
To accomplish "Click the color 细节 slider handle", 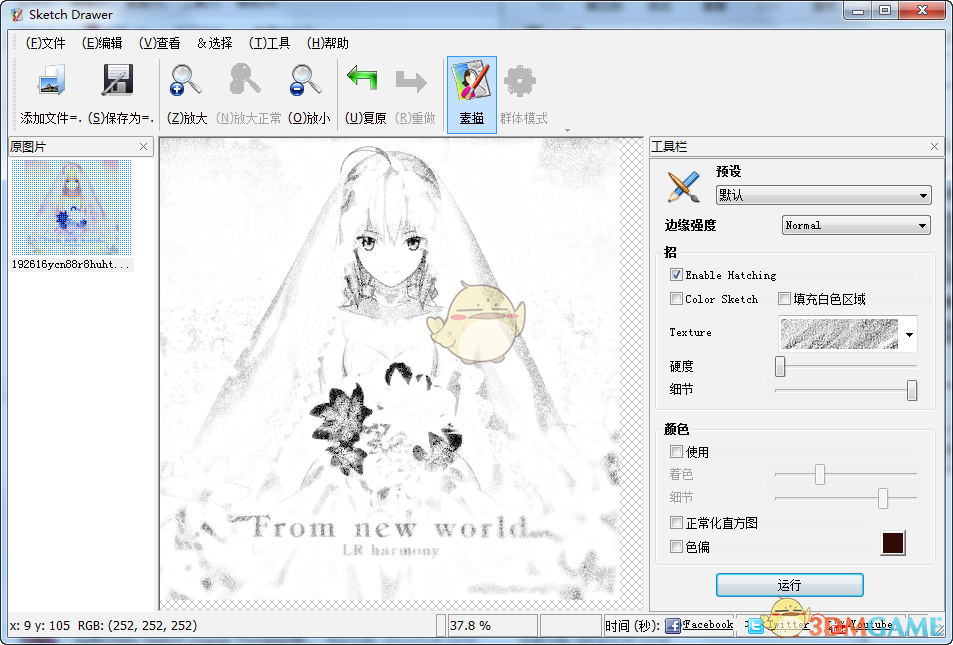I will [x=882, y=498].
